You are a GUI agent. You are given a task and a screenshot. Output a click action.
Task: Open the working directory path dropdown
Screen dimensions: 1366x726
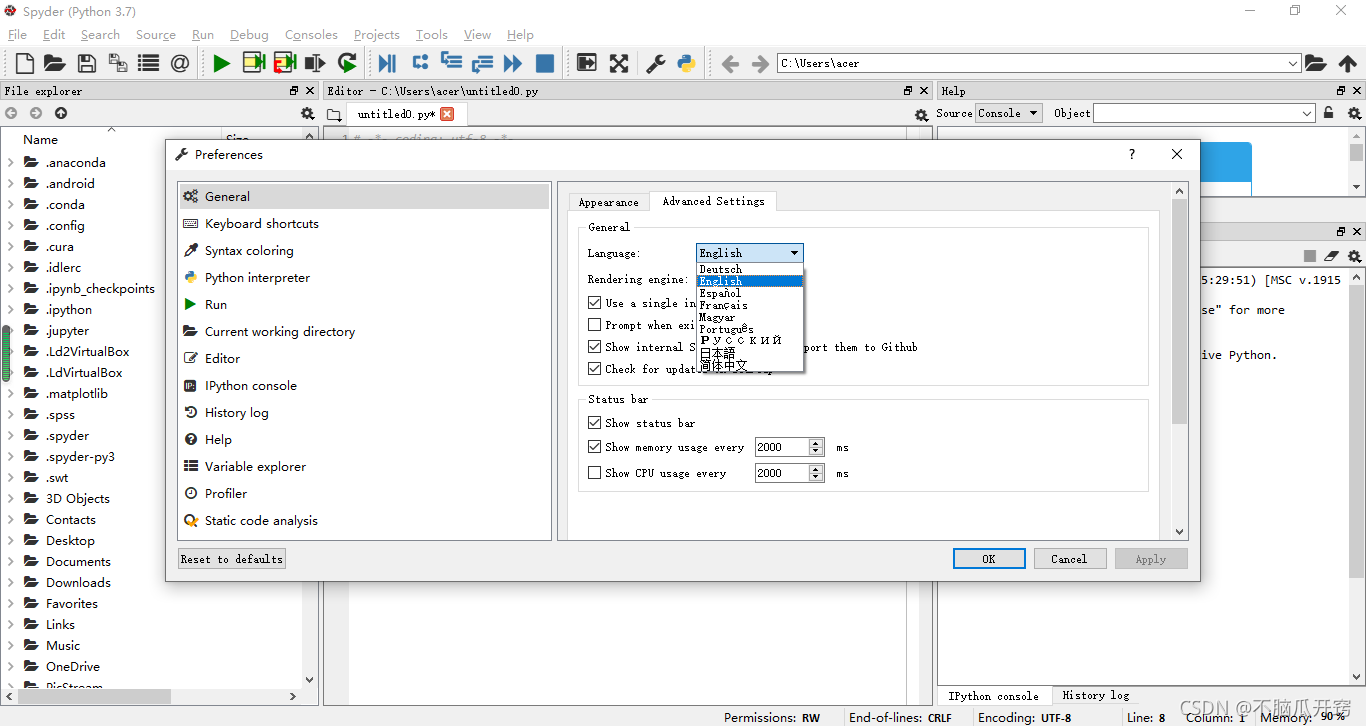tap(1293, 63)
